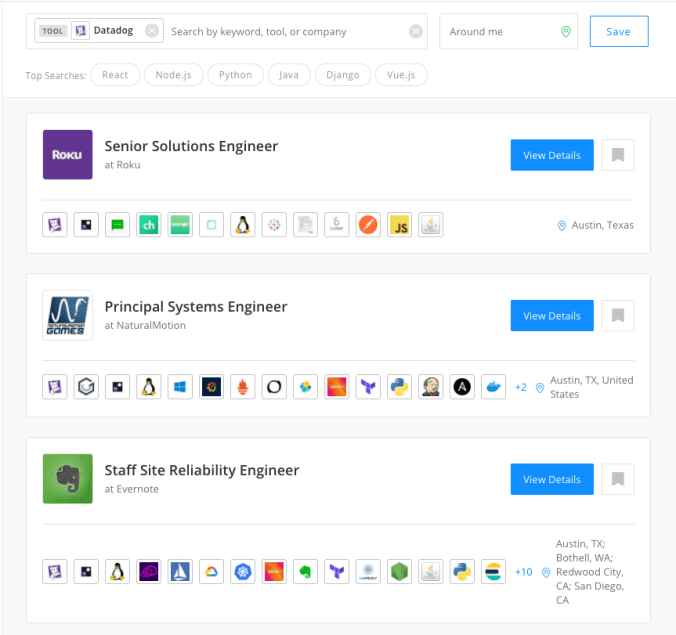Click the Roku company logo
The width and height of the screenshot is (676, 635).
click(68, 155)
